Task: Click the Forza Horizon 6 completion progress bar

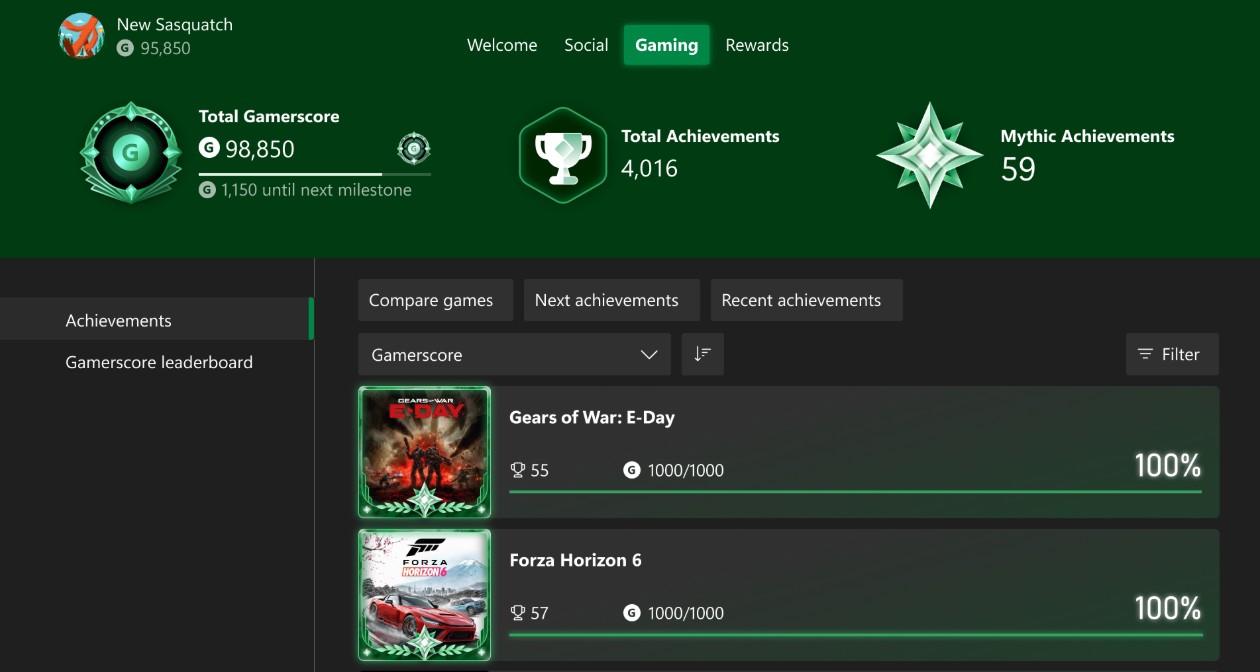Action: click(856, 634)
